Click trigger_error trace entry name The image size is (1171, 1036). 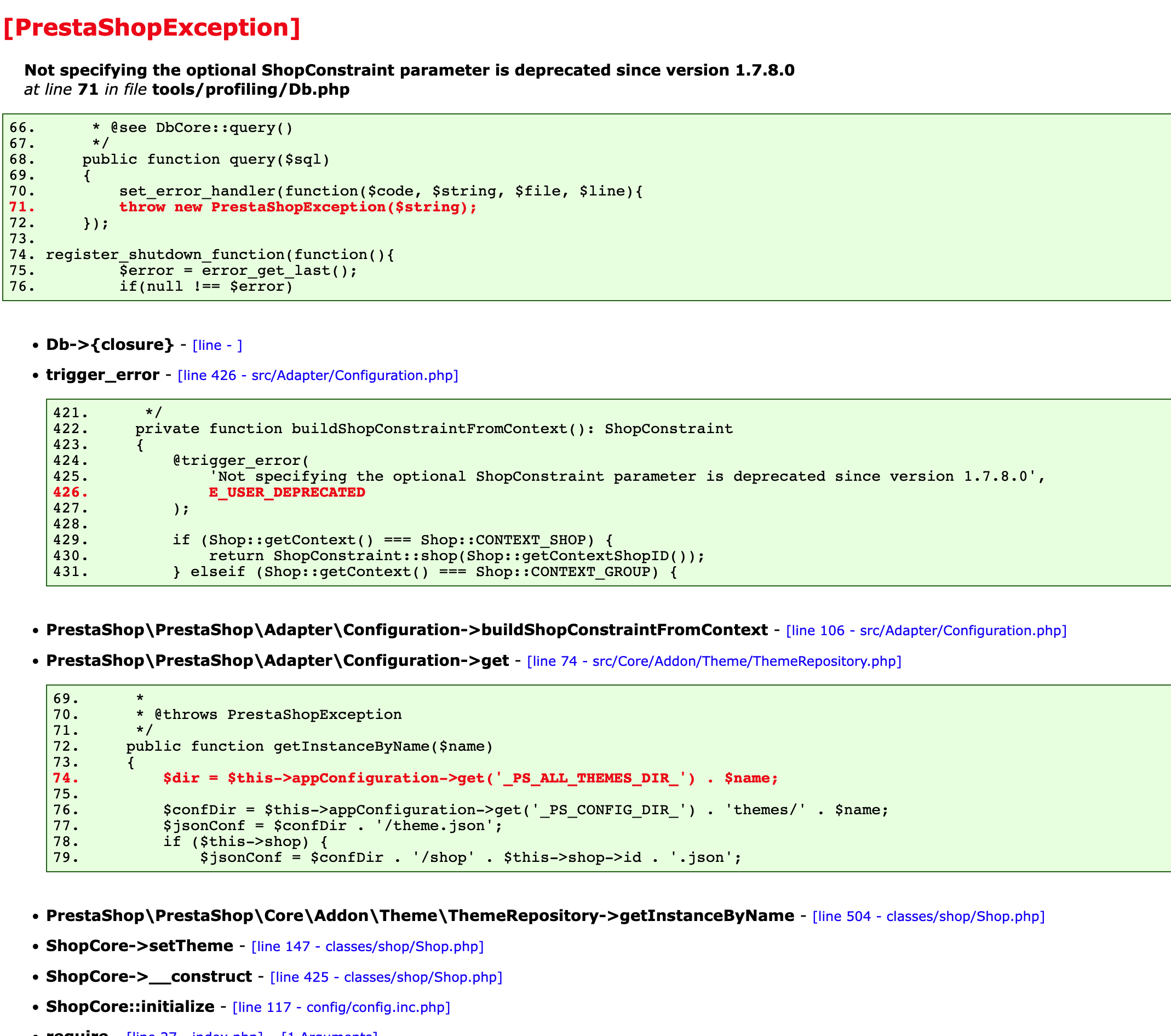[x=102, y=375]
